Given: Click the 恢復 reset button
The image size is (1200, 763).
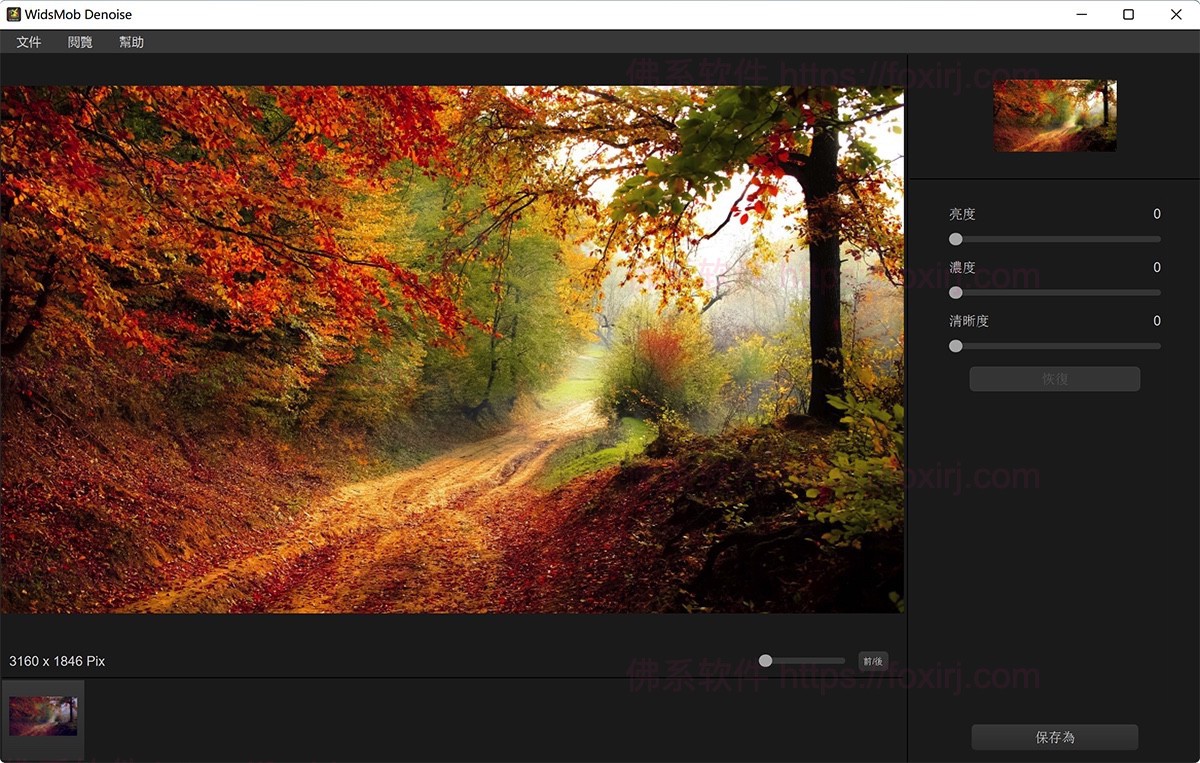Looking at the screenshot, I should [x=1054, y=379].
